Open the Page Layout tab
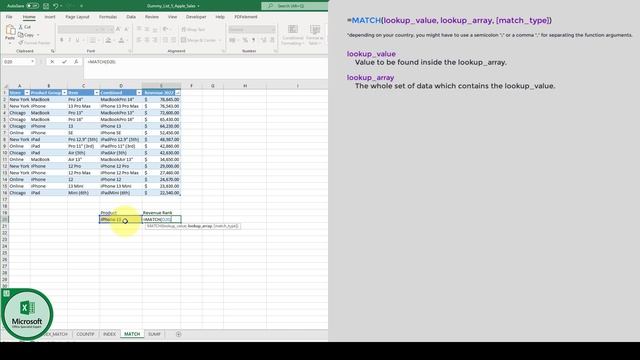The height and width of the screenshot is (360, 640). 77,17
